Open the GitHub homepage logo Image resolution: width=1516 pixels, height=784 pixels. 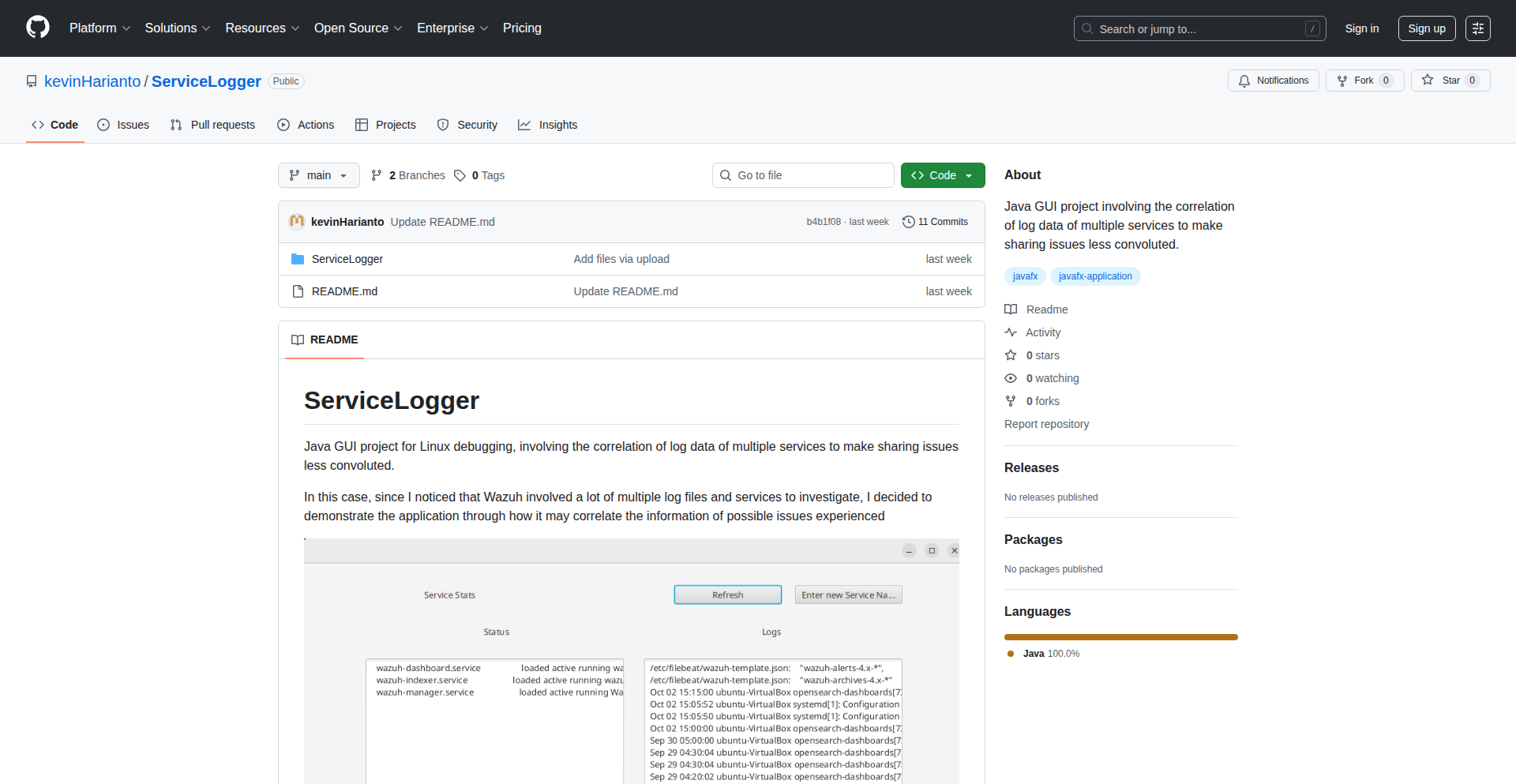click(x=38, y=28)
